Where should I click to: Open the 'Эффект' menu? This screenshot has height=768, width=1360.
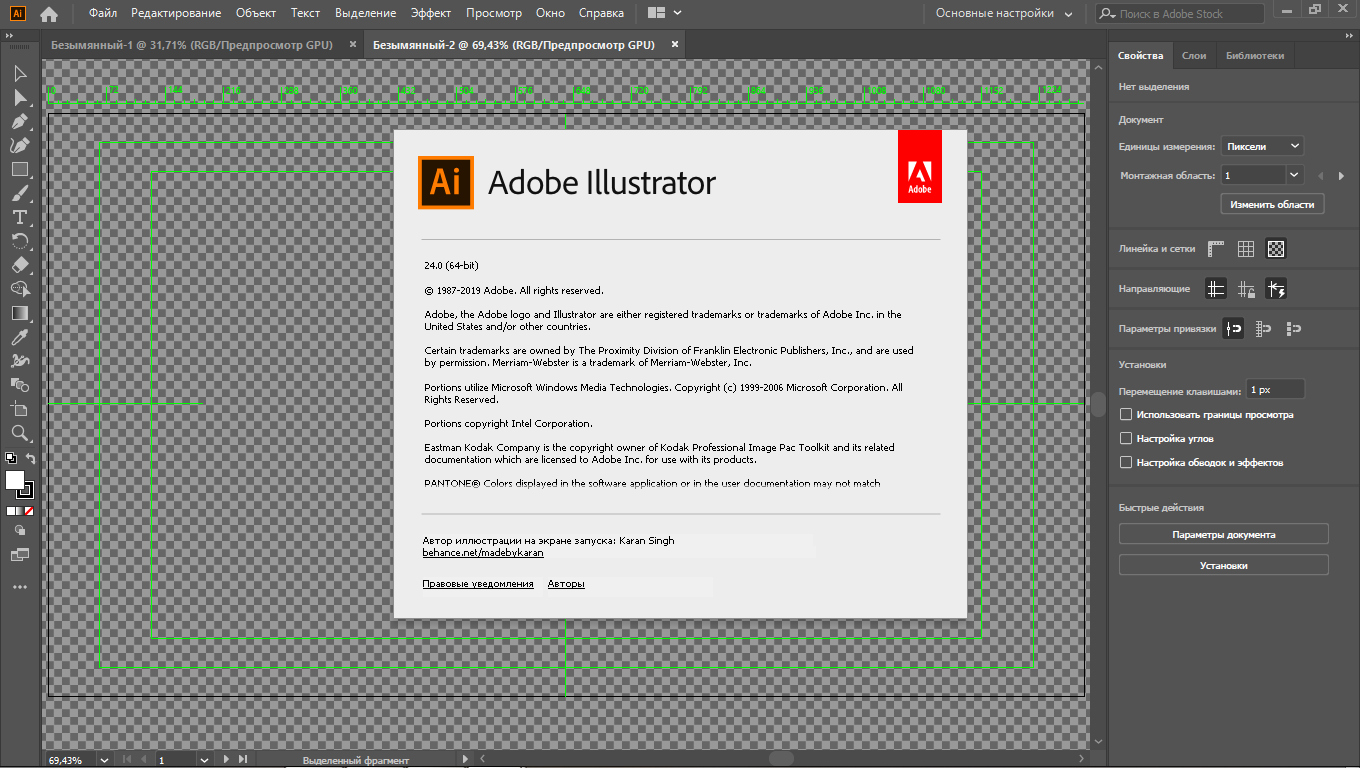[431, 13]
